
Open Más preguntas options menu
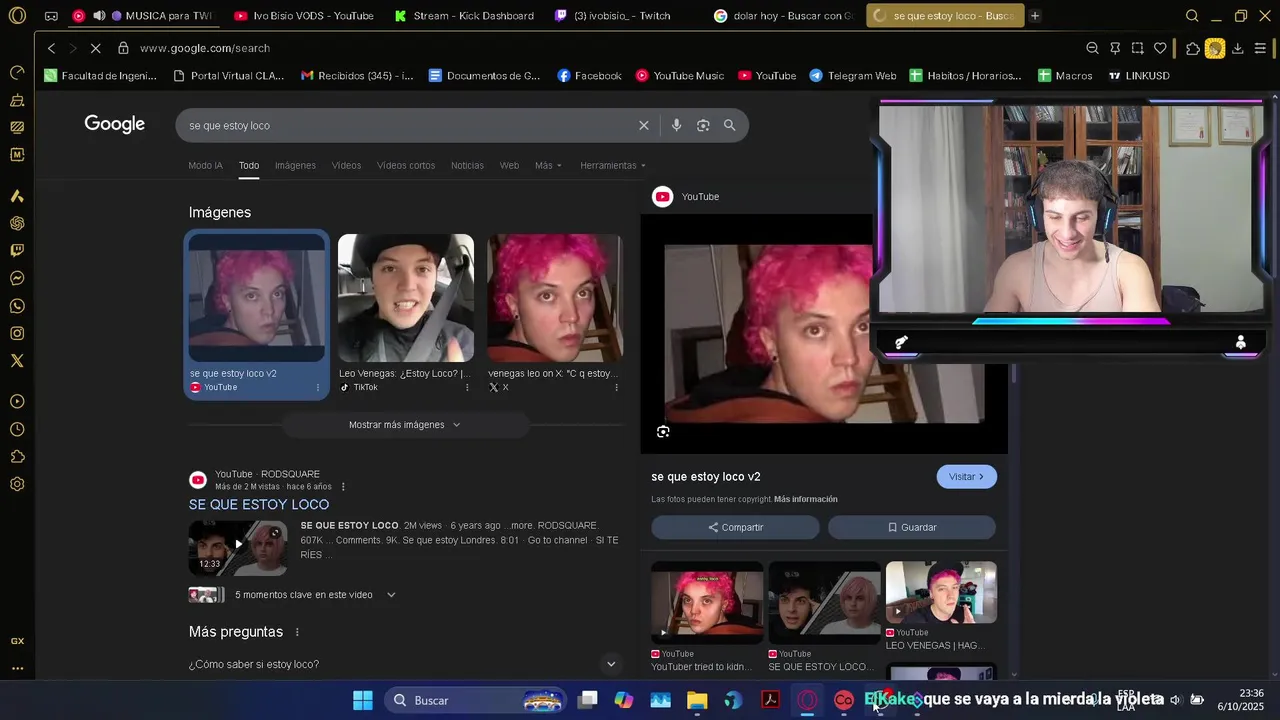[297, 632]
